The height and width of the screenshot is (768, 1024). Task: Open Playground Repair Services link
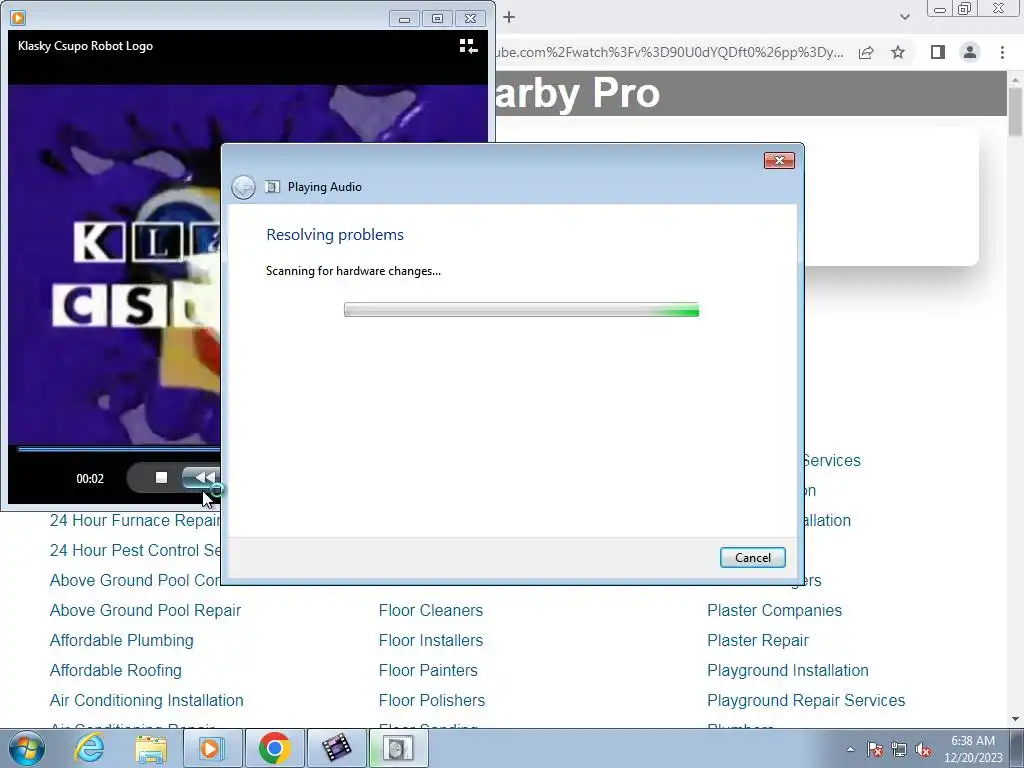806,701
